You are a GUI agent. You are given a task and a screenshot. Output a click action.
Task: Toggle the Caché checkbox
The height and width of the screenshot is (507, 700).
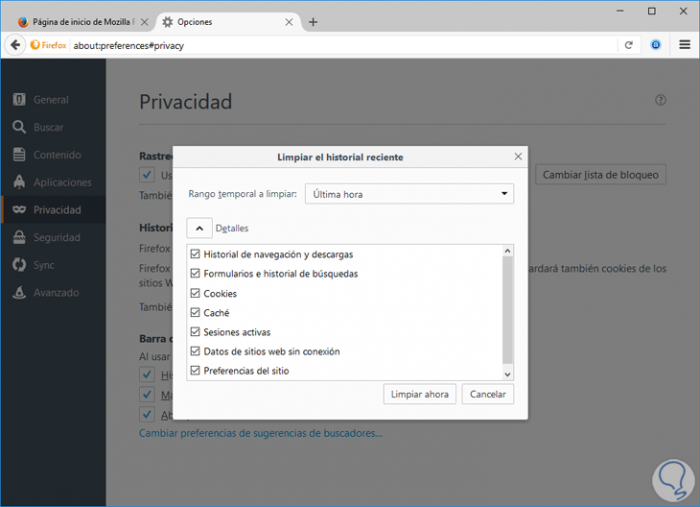pos(195,312)
